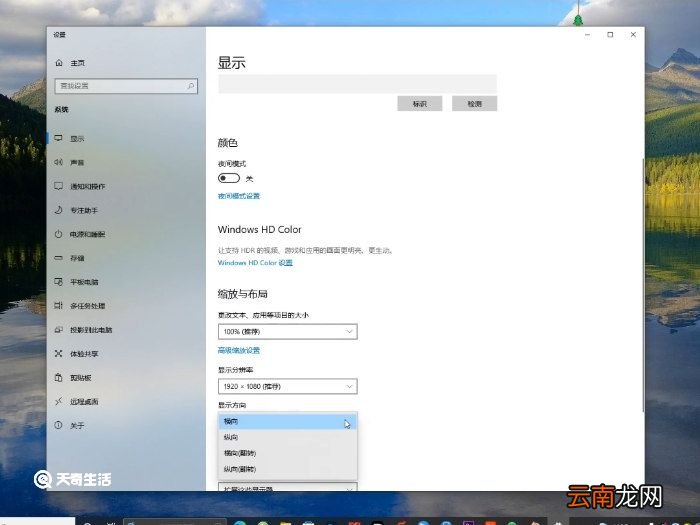Select 纵向 (Portrait) orientation option

(x=288, y=438)
